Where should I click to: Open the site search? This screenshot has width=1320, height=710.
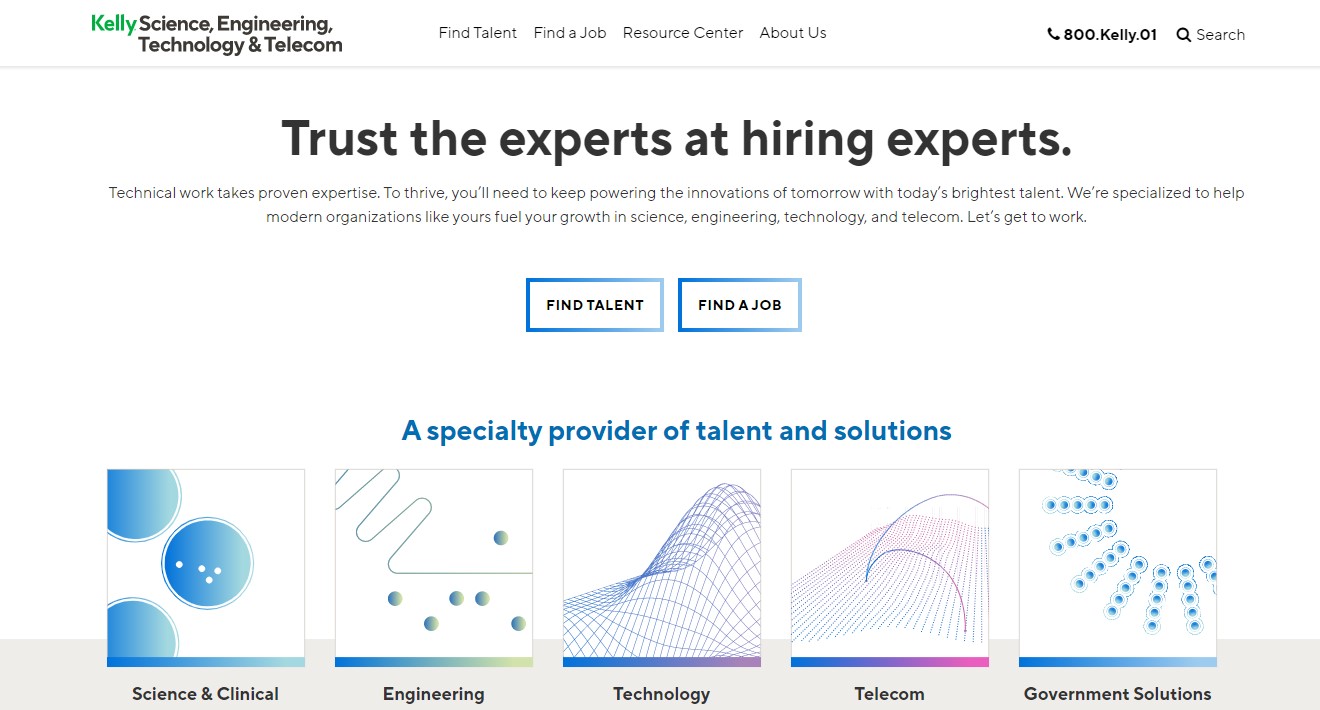pyautogui.click(x=1211, y=34)
